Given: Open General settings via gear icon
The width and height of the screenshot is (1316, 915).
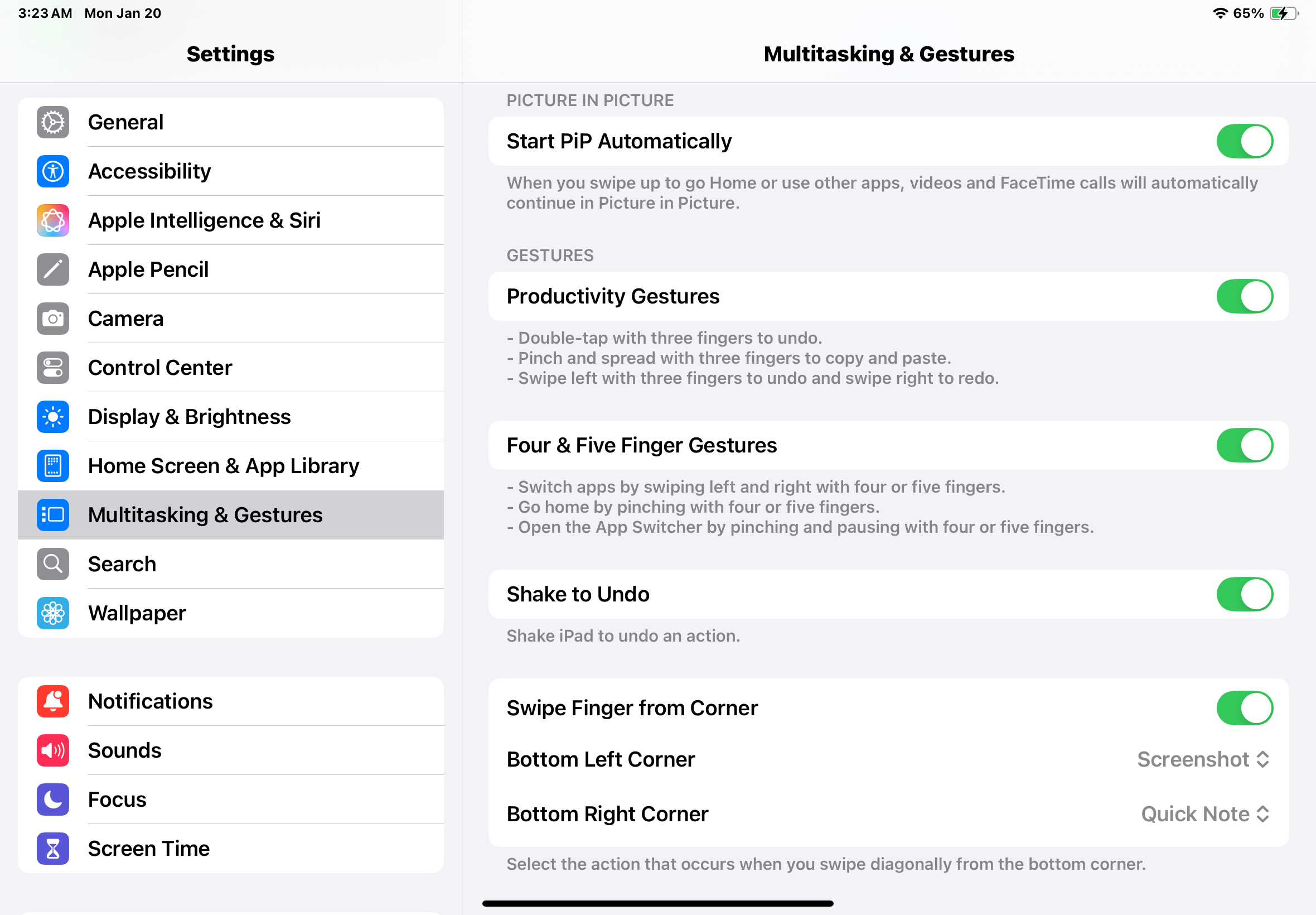Looking at the screenshot, I should coord(52,122).
